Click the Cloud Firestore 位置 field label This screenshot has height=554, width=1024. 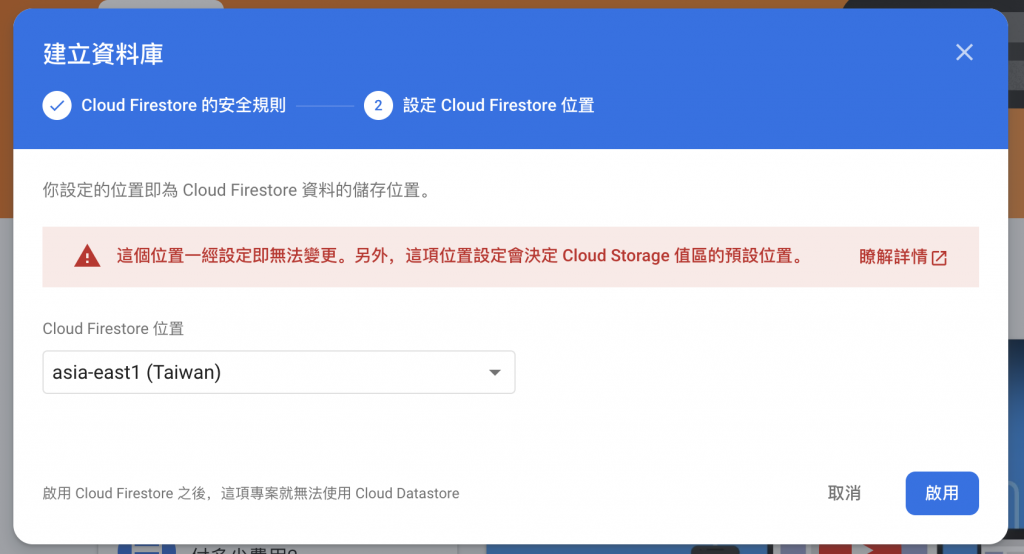tap(113, 329)
